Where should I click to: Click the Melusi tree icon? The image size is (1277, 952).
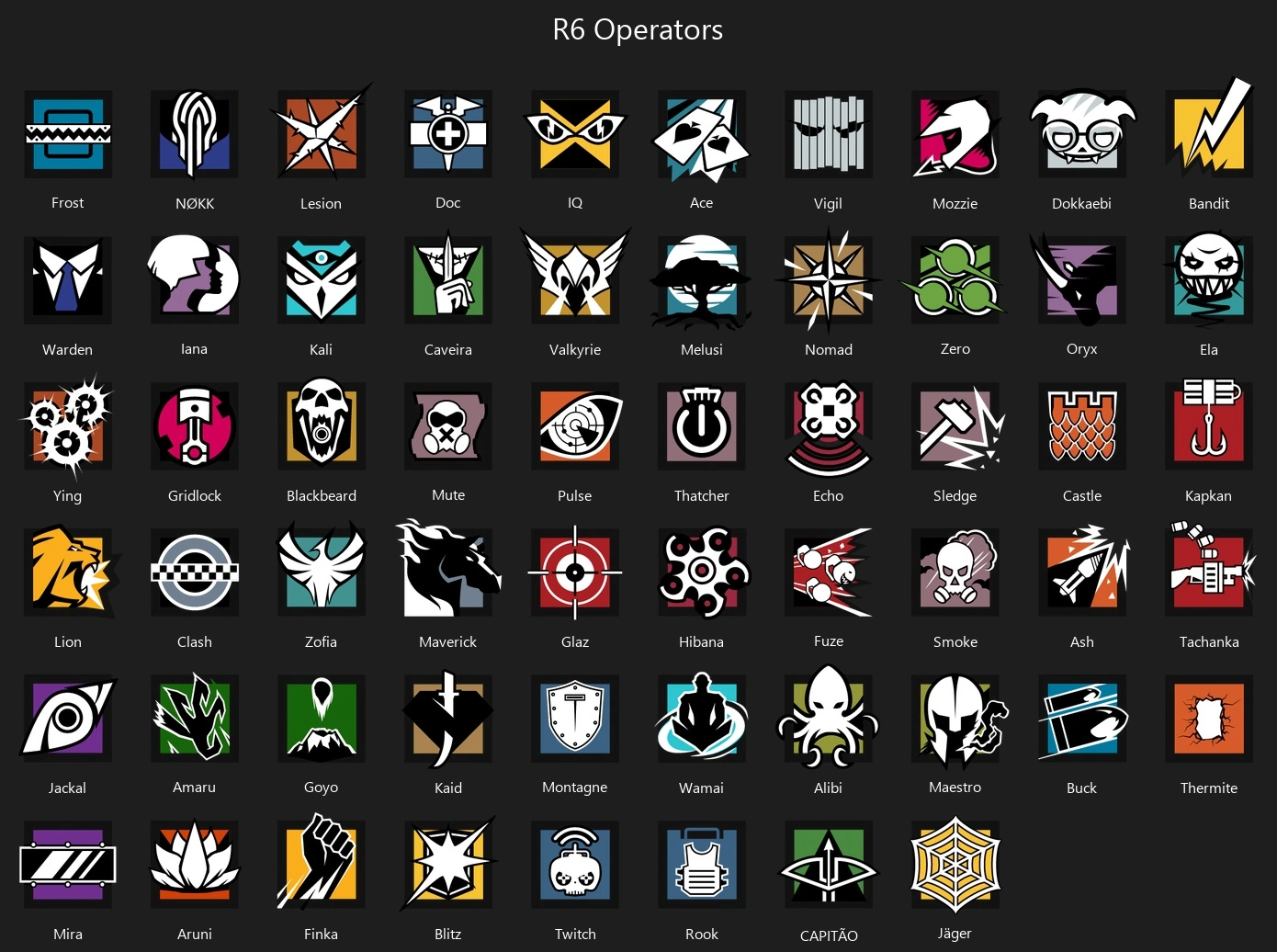click(702, 281)
